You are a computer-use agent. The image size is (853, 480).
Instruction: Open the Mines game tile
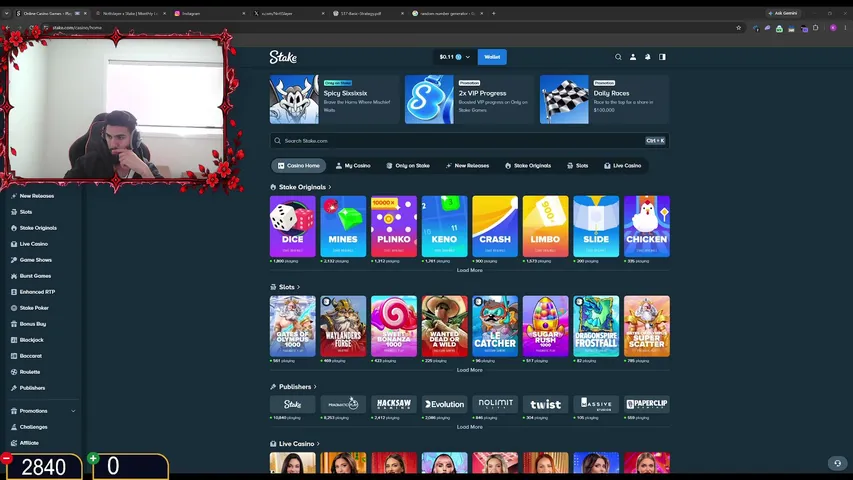click(x=343, y=226)
